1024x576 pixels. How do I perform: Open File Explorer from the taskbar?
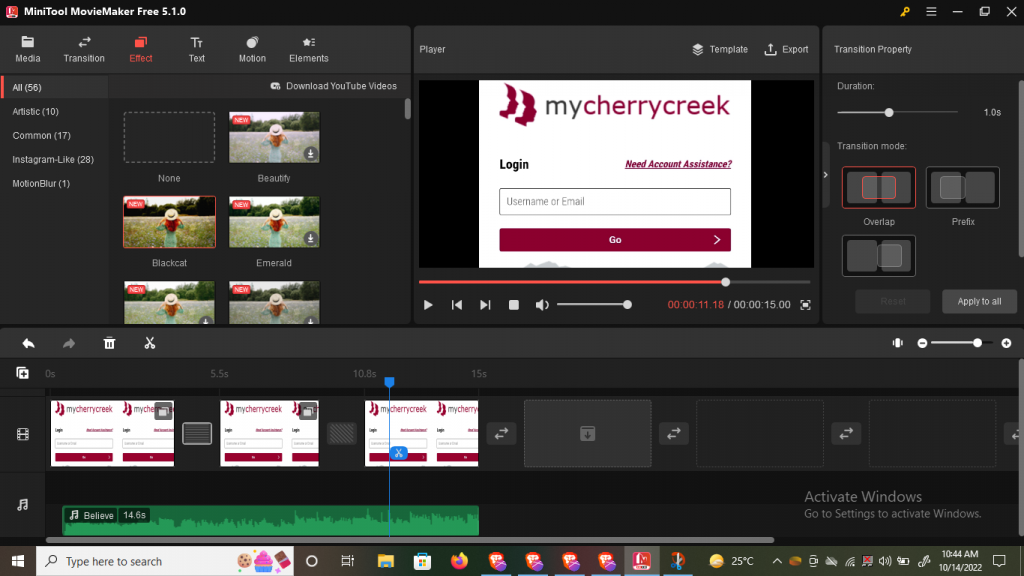[x=385, y=561]
